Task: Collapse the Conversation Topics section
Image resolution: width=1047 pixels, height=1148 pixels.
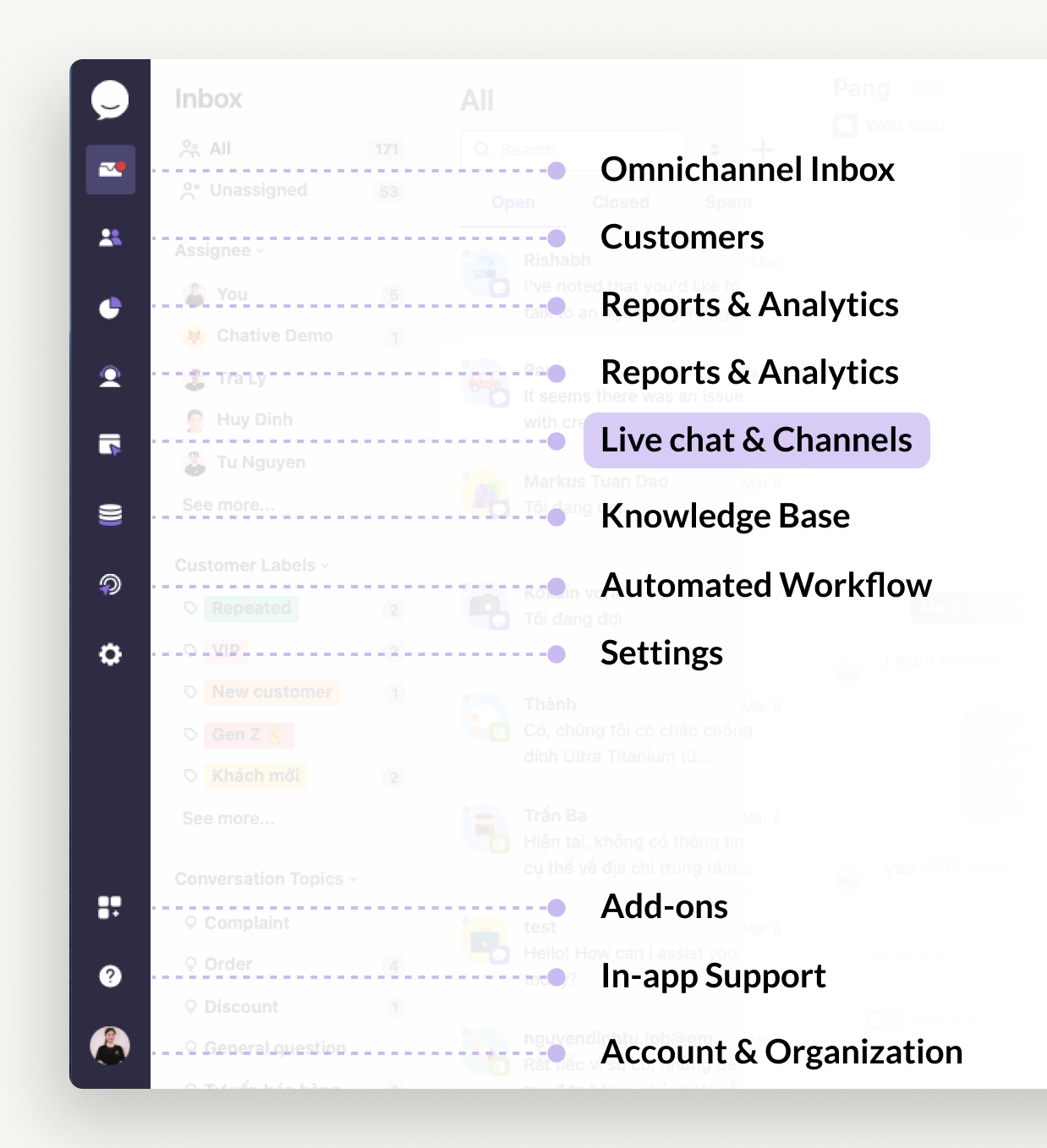Action: 266,879
